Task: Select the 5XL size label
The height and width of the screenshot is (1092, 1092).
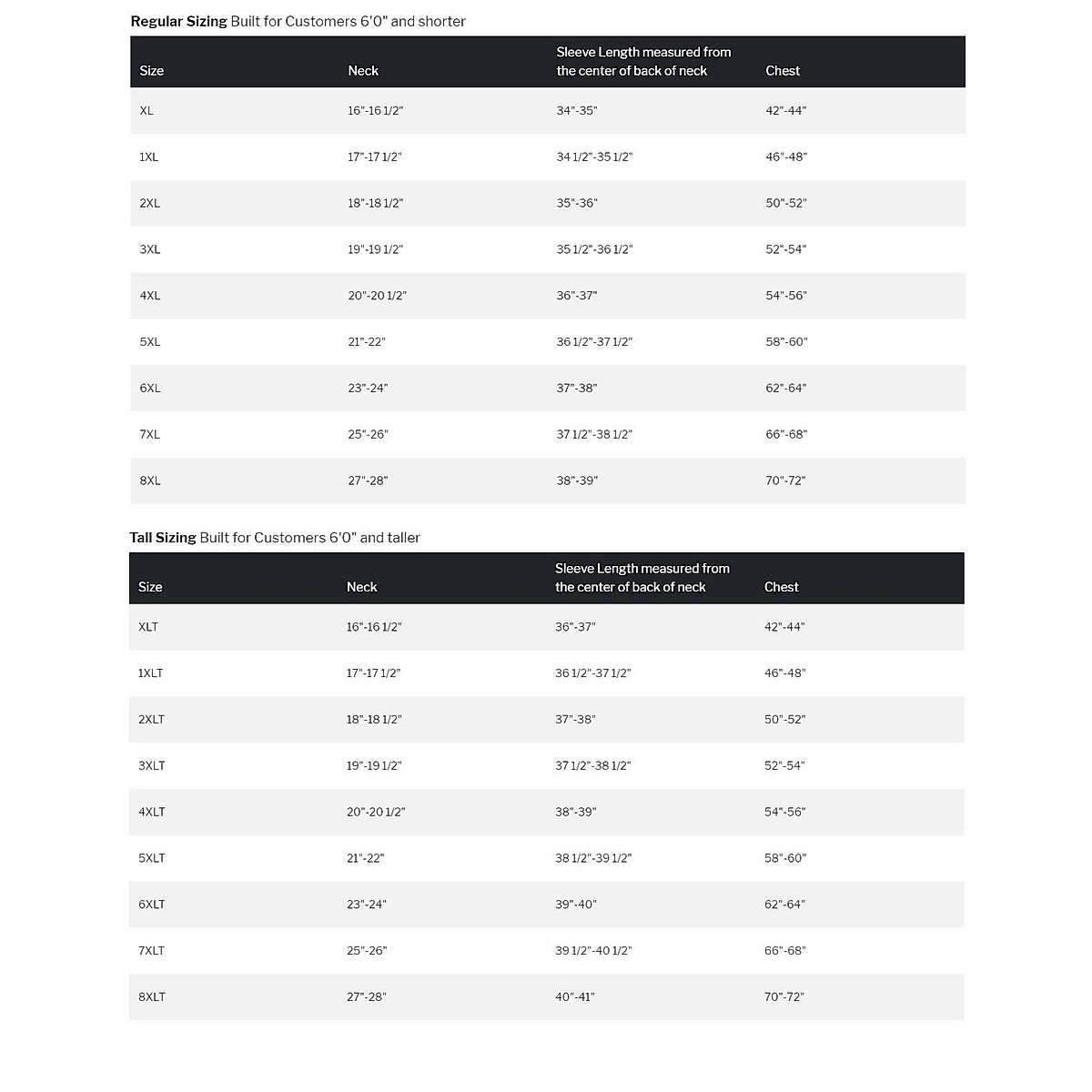Action: (150, 342)
